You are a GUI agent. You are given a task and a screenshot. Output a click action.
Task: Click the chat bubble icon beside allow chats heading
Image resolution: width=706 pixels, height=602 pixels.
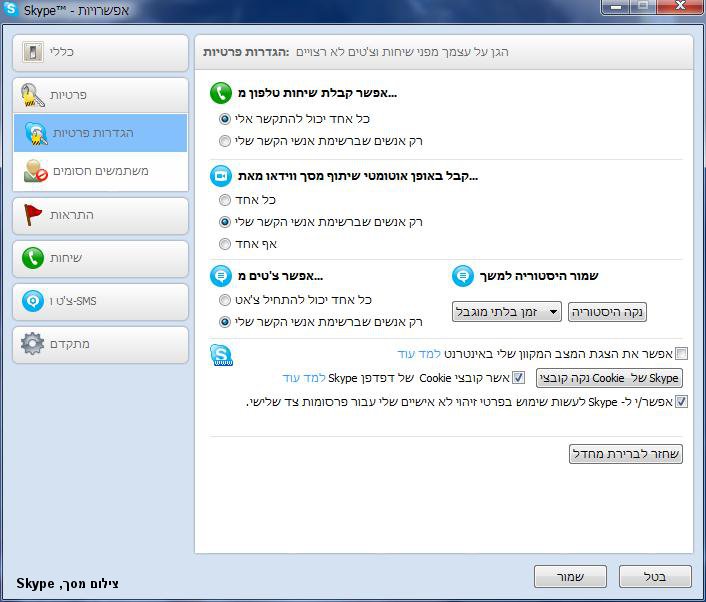221,276
